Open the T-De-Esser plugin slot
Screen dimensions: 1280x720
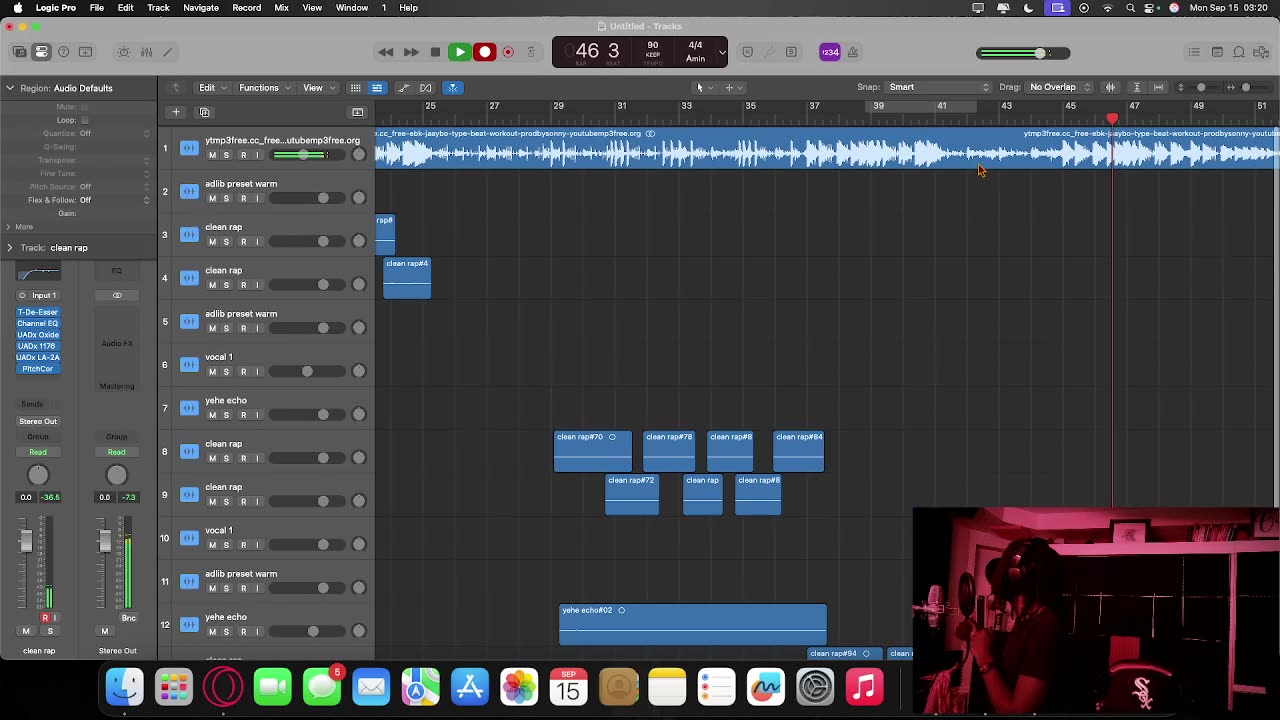pos(38,312)
